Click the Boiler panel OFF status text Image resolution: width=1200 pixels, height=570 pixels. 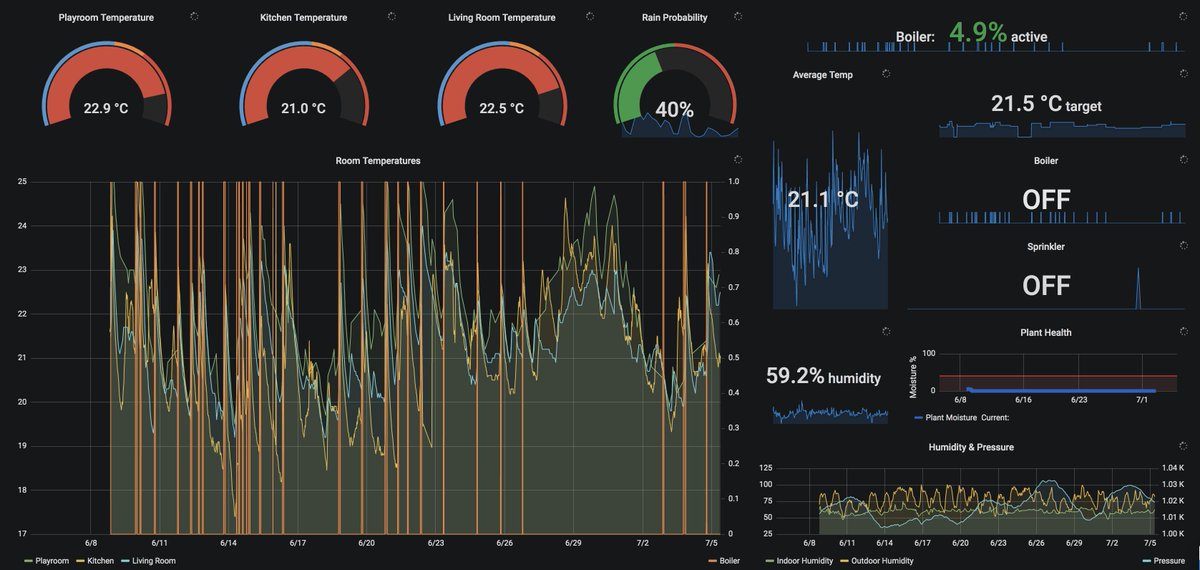1046,200
